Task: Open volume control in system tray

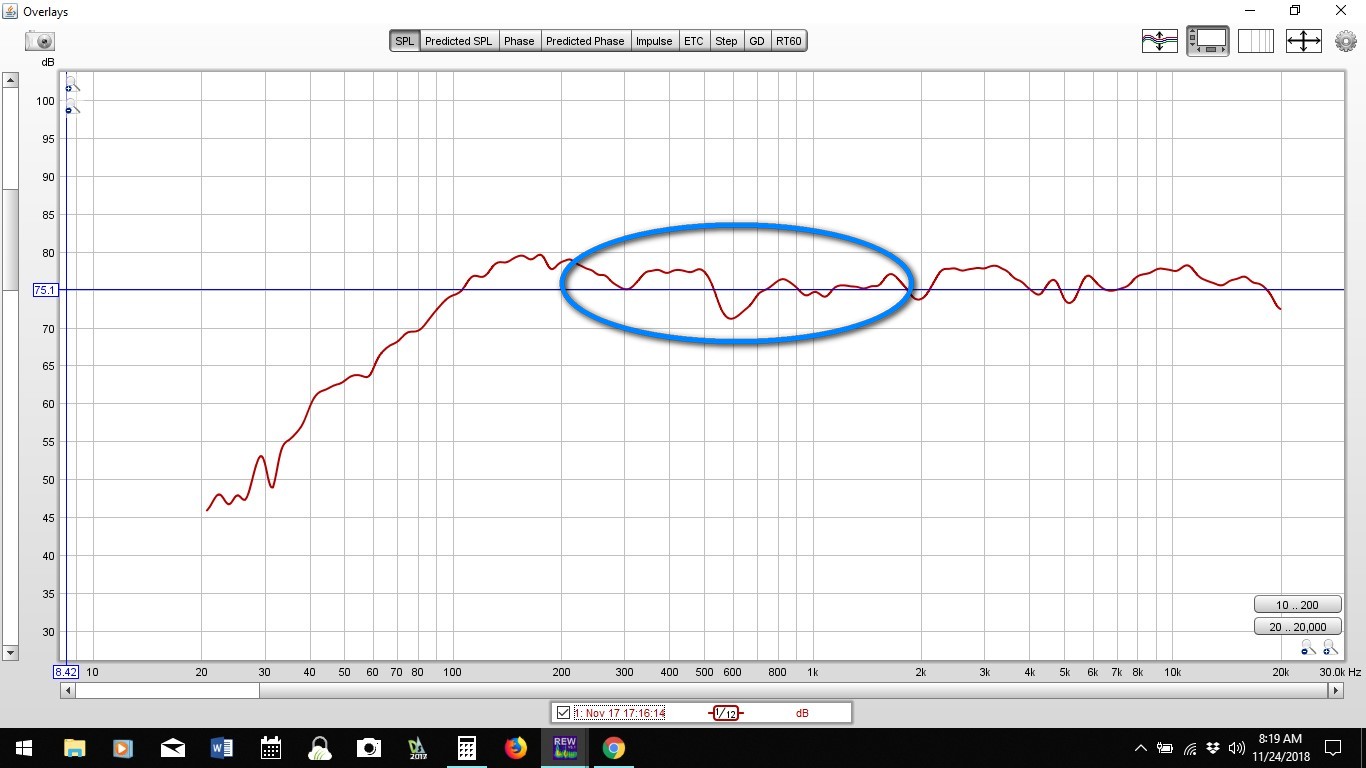Action: tap(1236, 748)
